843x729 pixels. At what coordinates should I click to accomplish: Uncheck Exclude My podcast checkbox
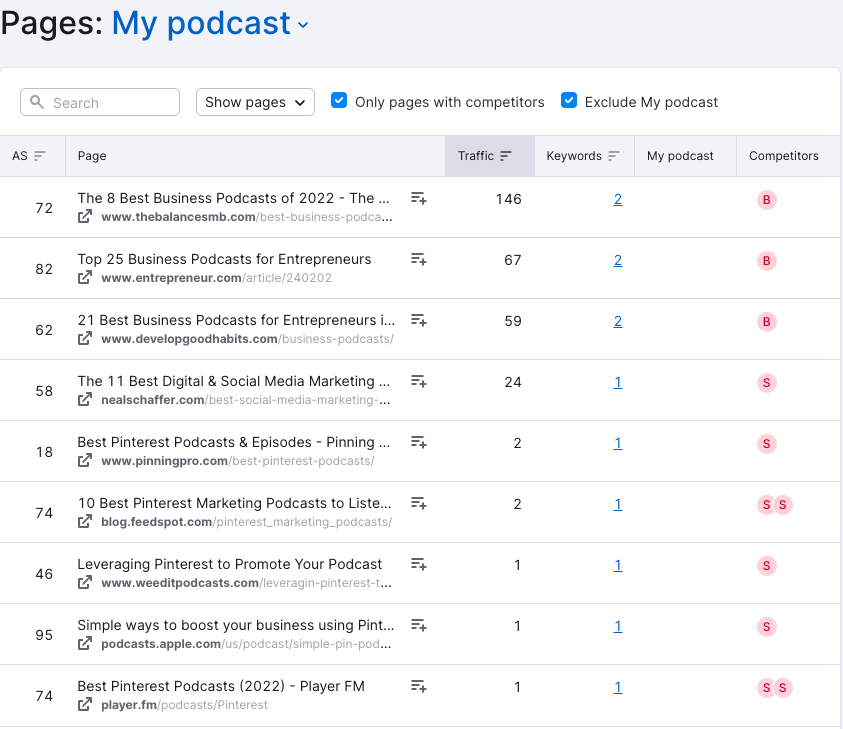click(569, 101)
